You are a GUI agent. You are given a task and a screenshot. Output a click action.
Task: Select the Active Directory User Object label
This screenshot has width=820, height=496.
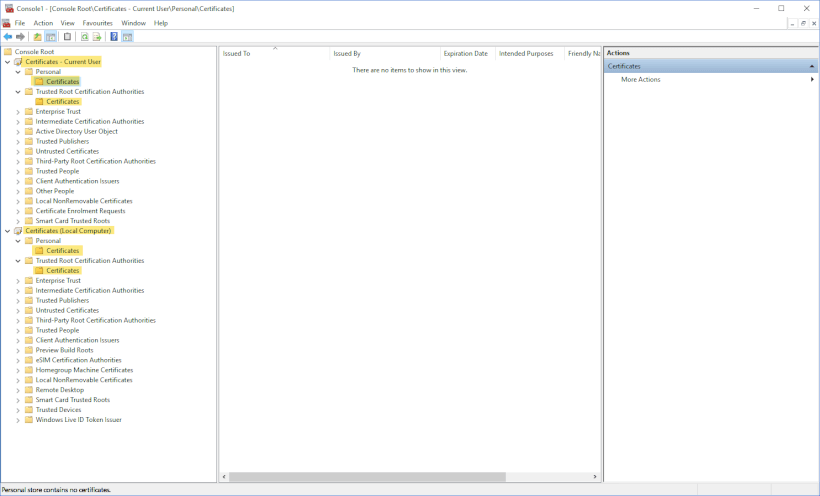(x=76, y=131)
